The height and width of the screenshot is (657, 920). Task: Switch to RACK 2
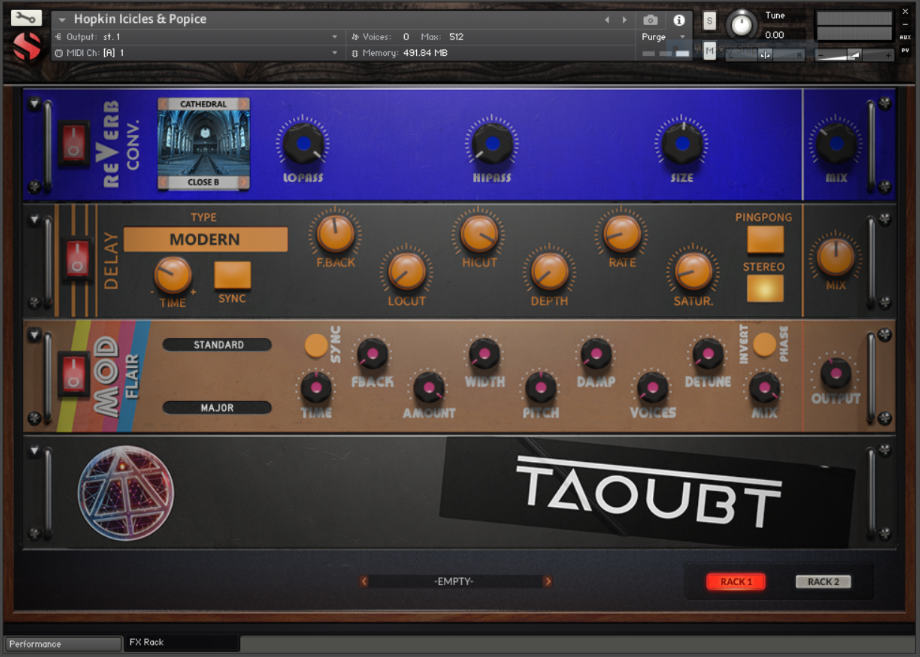pos(822,582)
